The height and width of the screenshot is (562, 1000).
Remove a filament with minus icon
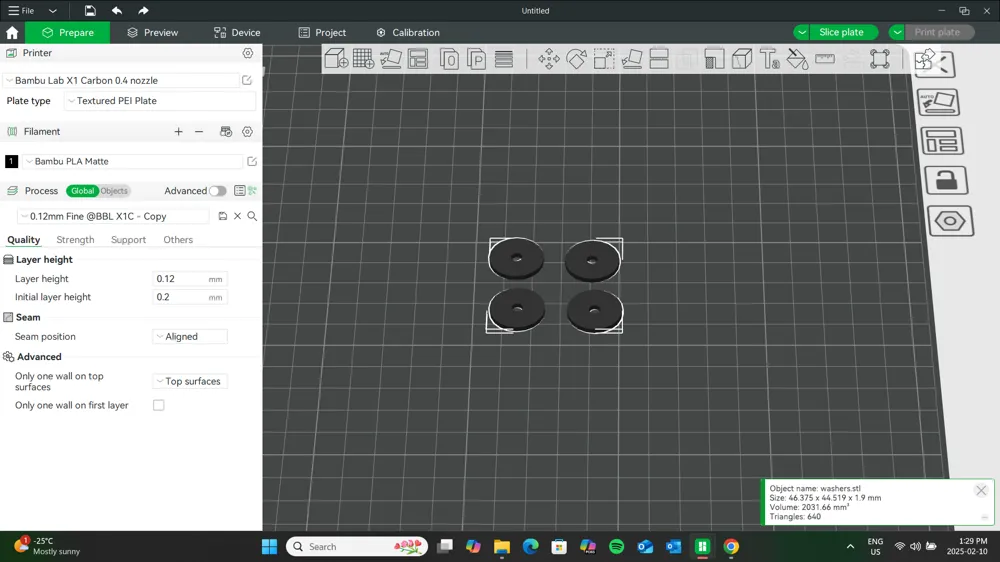click(199, 131)
